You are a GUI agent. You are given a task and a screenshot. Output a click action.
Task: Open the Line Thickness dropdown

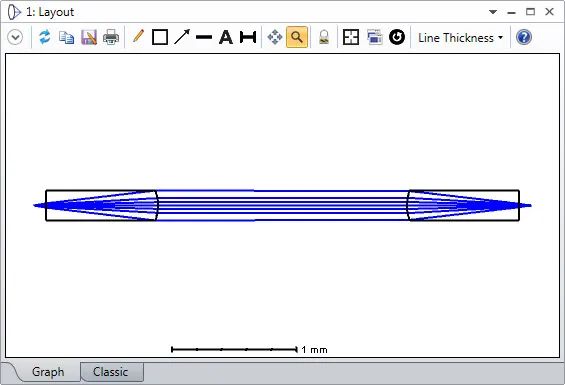pyautogui.click(x=460, y=38)
